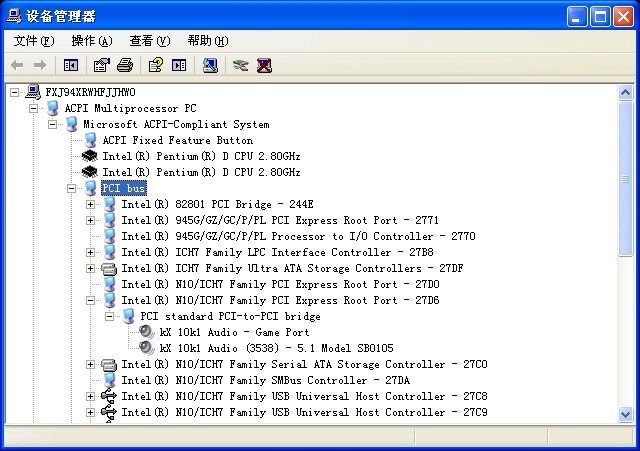The width and height of the screenshot is (640, 451).
Task: Click the Back arrow toolbar icon
Action: pos(18,65)
